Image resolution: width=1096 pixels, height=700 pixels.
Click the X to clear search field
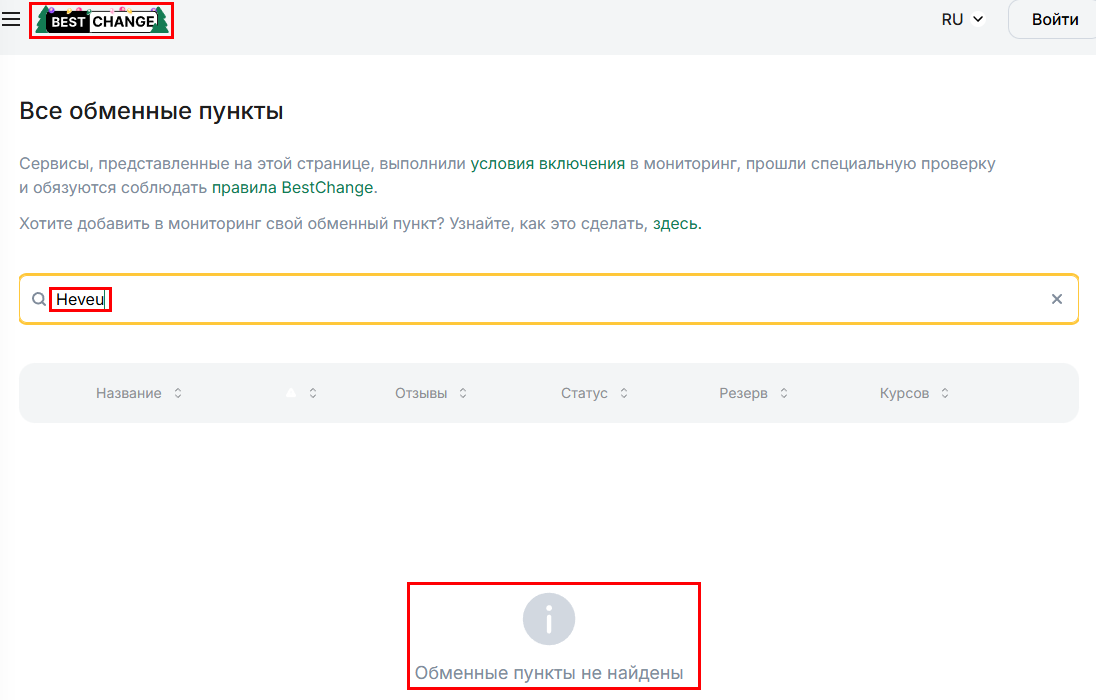point(1056,298)
